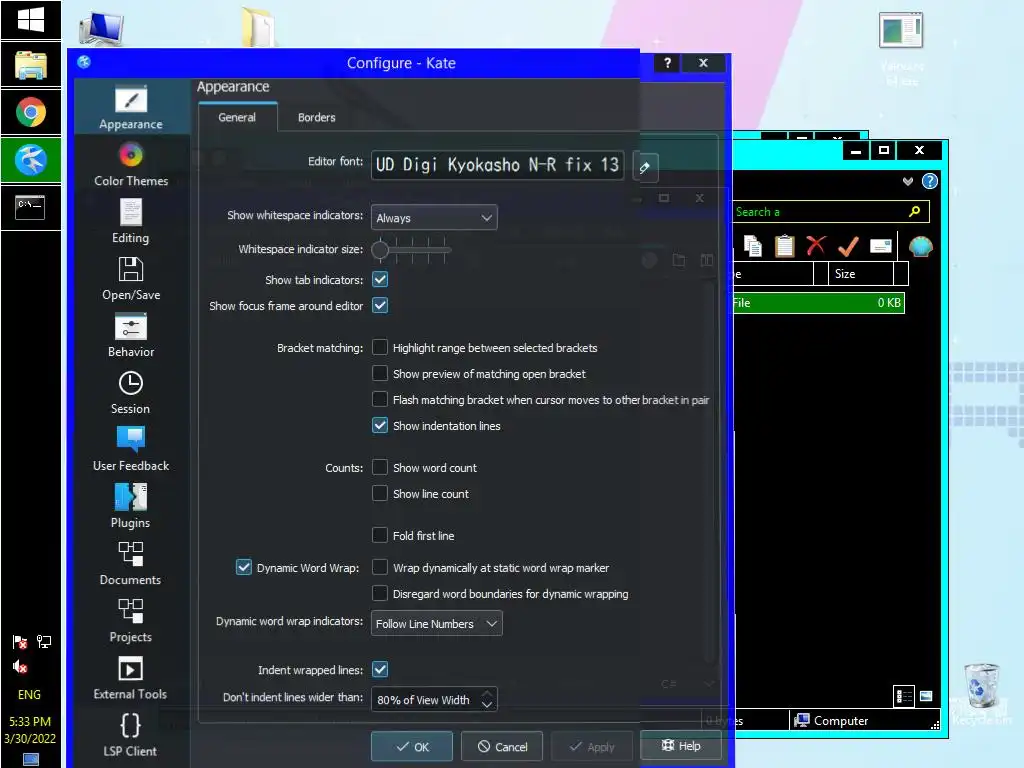Screen dimensions: 1024x768
Task: Open the Recycle Bin on desktop
Action: pyautogui.click(x=982, y=692)
